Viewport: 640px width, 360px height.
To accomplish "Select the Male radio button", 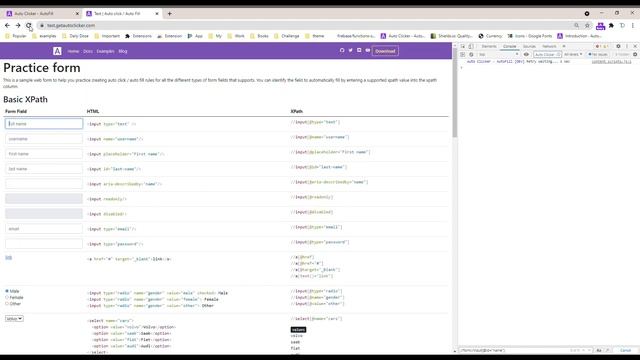I will click(7, 291).
